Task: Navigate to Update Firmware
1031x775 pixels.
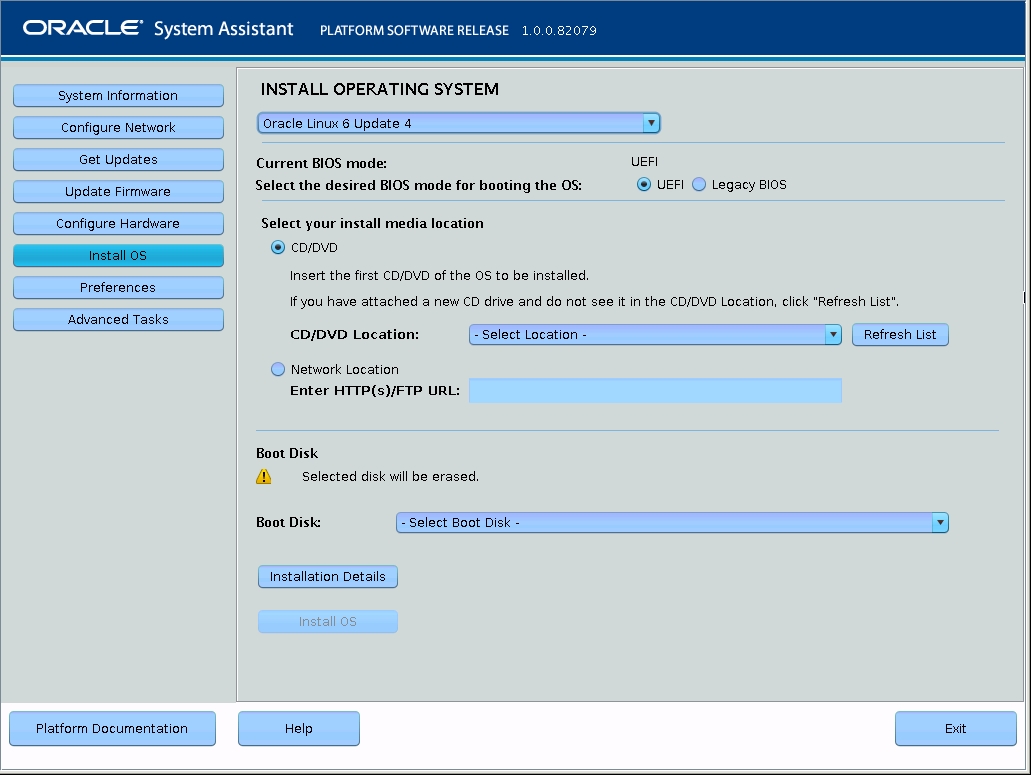Action: [118, 192]
